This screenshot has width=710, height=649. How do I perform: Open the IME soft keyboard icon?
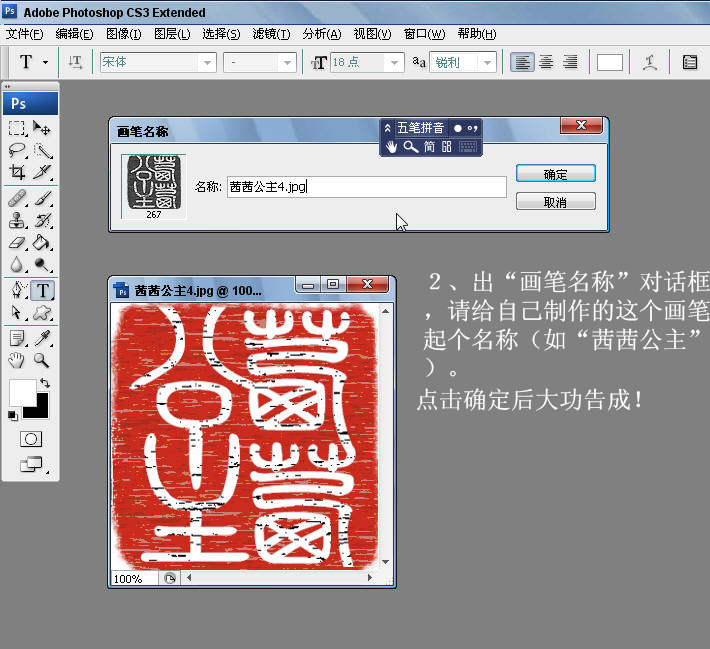468,147
